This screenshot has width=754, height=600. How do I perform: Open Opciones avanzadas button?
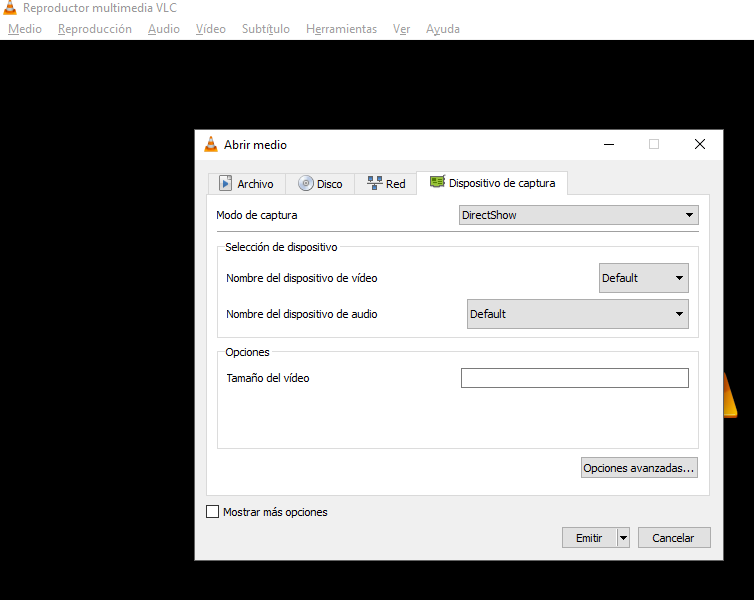pos(639,468)
